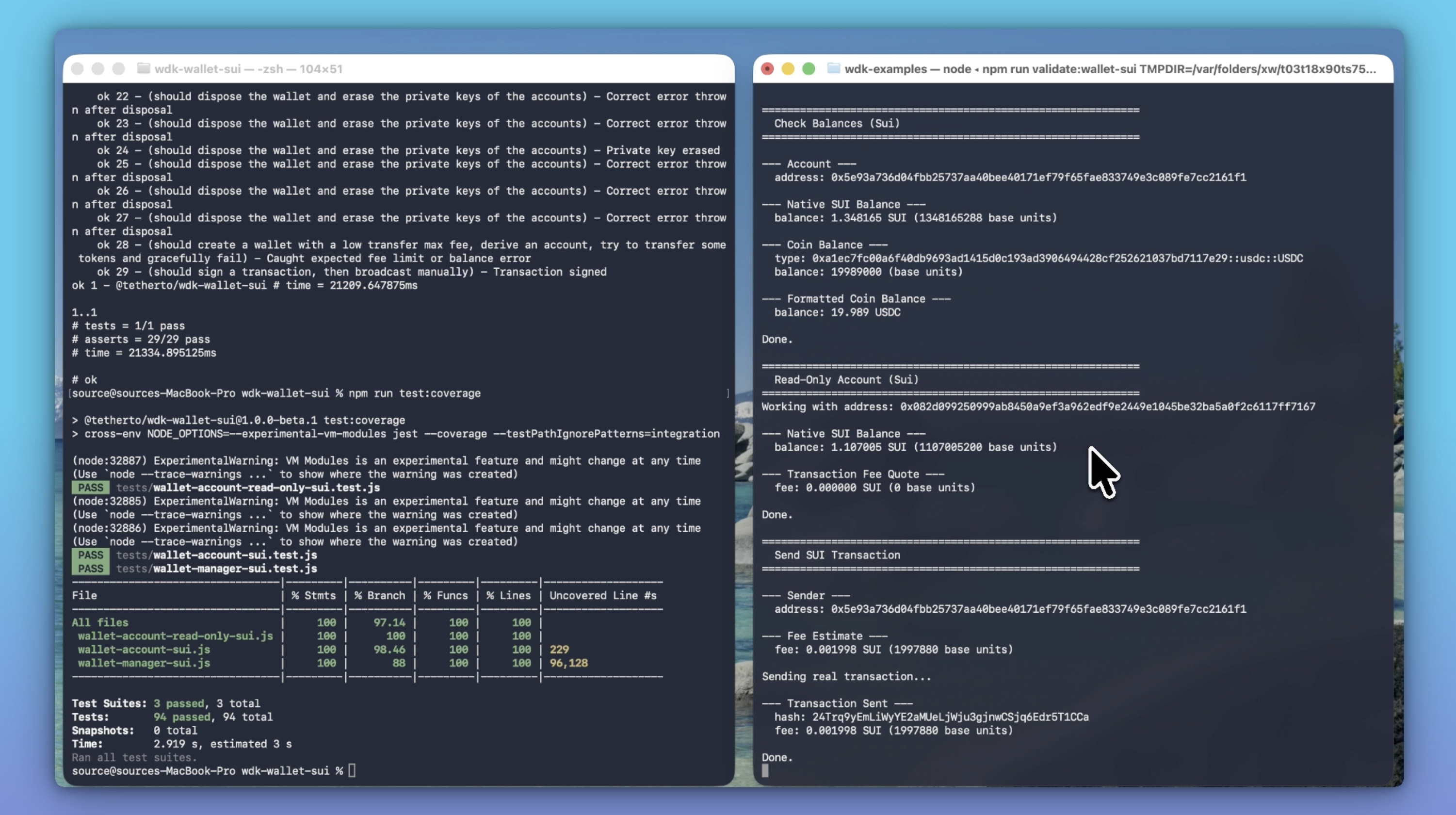Image resolution: width=1456 pixels, height=815 pixels.
Task: Click the block cursor in right terminal
Action: [x=765, y=771]
